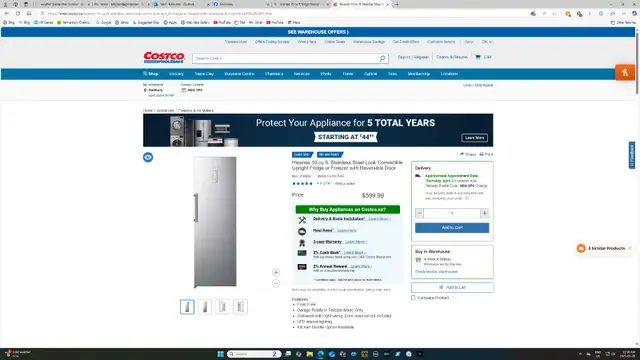The width and height of the screenshot is (640, 360).
Task: Click the blue circular view icon left of product image
Action: [x=148, y=157]
